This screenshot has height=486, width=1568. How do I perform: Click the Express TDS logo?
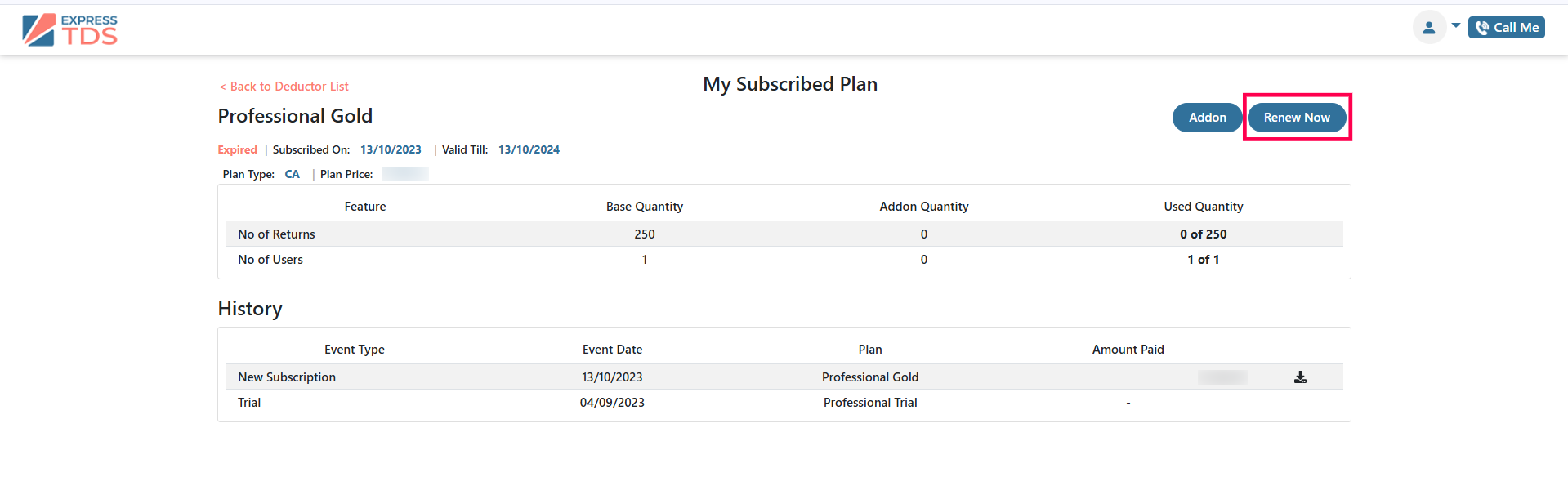[x=70, y=29]
